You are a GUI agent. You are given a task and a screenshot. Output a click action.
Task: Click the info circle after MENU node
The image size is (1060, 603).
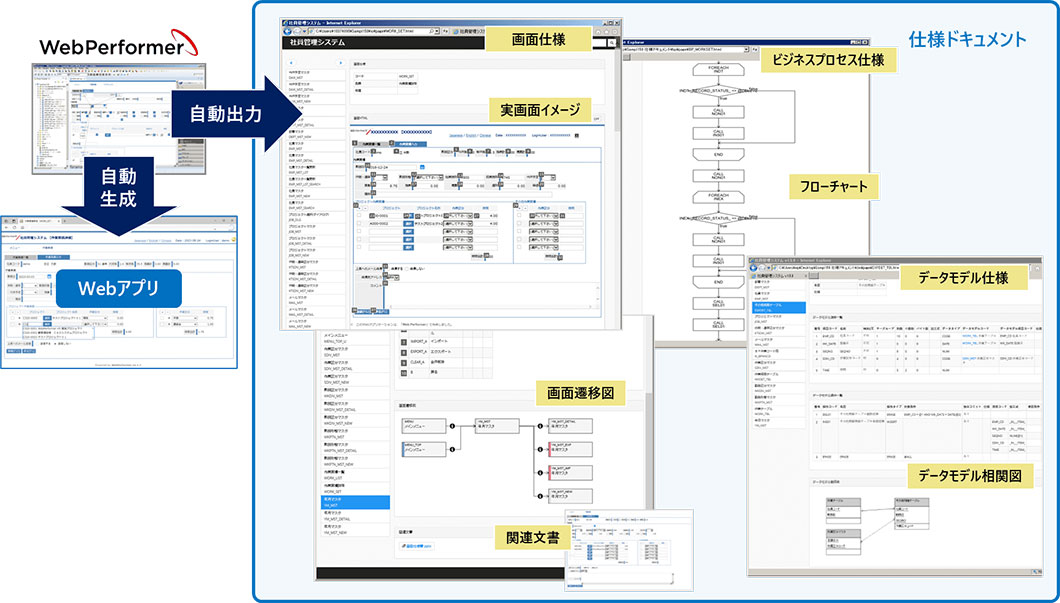pos(453,424)
